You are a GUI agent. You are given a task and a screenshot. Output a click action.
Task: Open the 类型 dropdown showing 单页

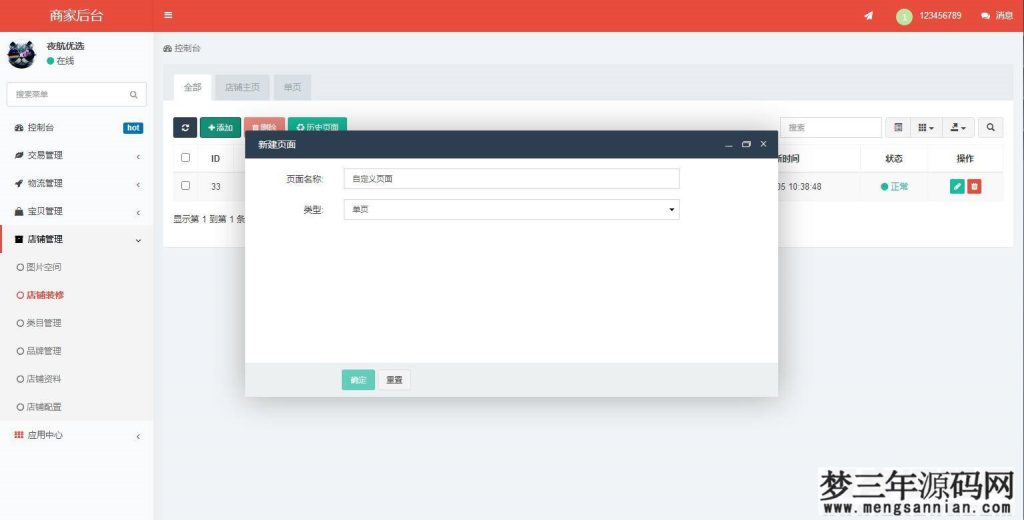tap(511, 210)
